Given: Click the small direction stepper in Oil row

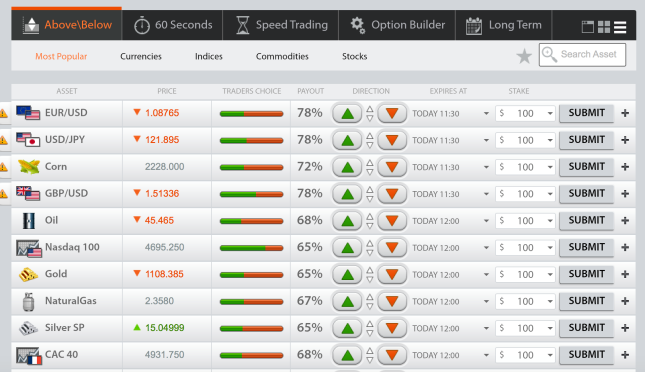Looking at the screenshot, I should coord(370,221).
